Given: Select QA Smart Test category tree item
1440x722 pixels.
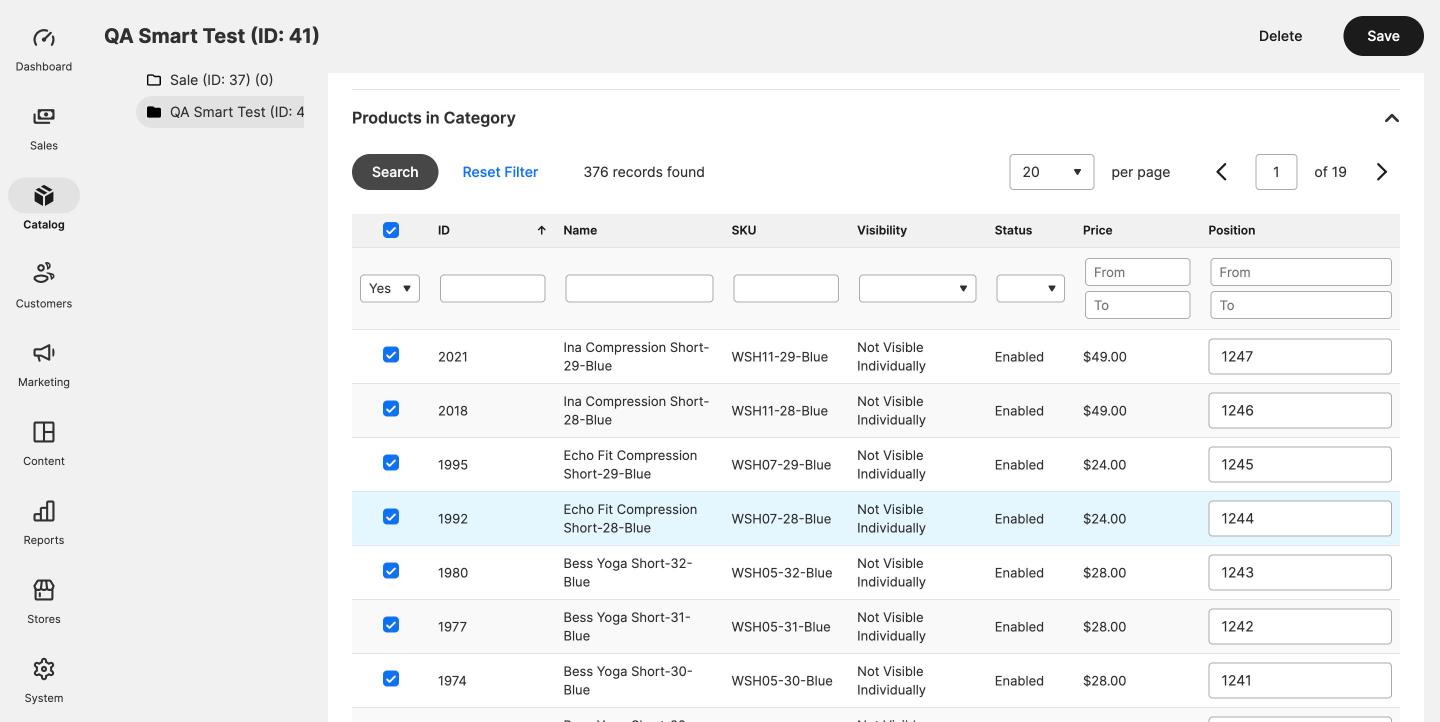Looking at the screenshot, I should pos(221,112).
